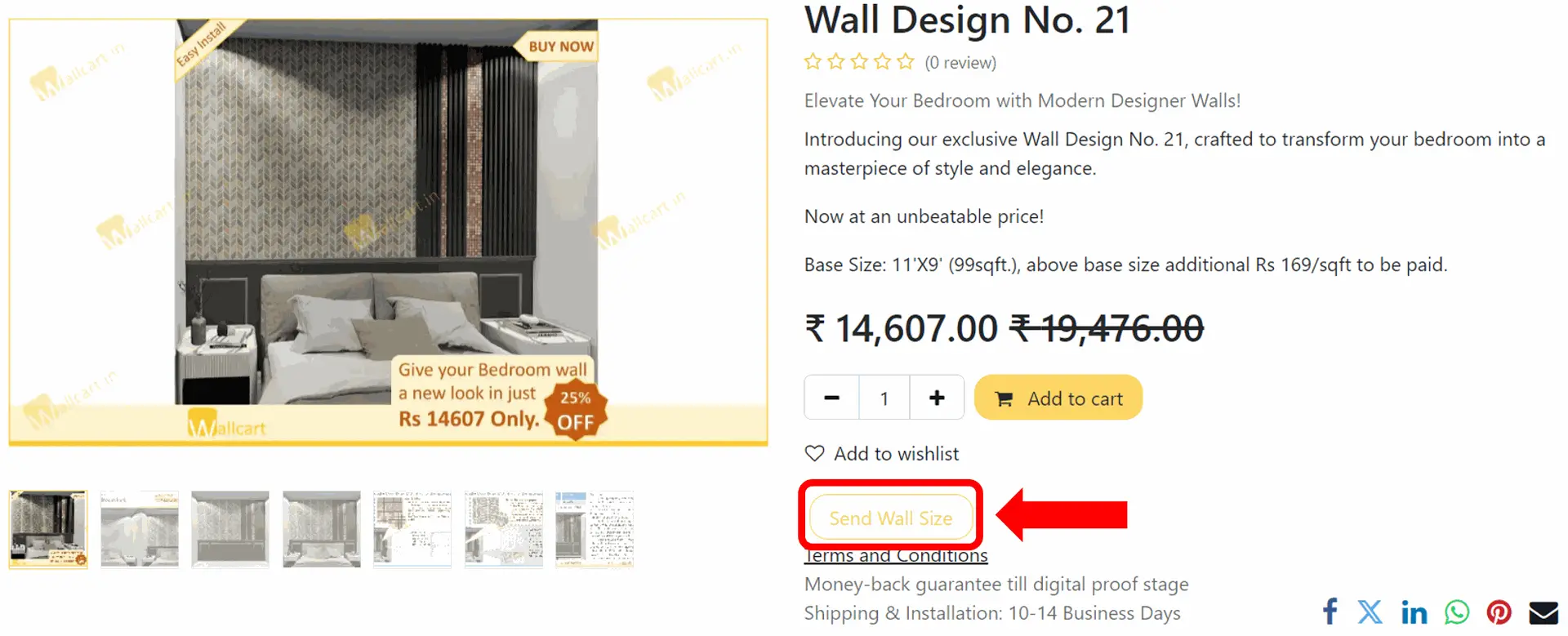Click the heart wishlist icon
1568x636 pixels.
(814, 453)
